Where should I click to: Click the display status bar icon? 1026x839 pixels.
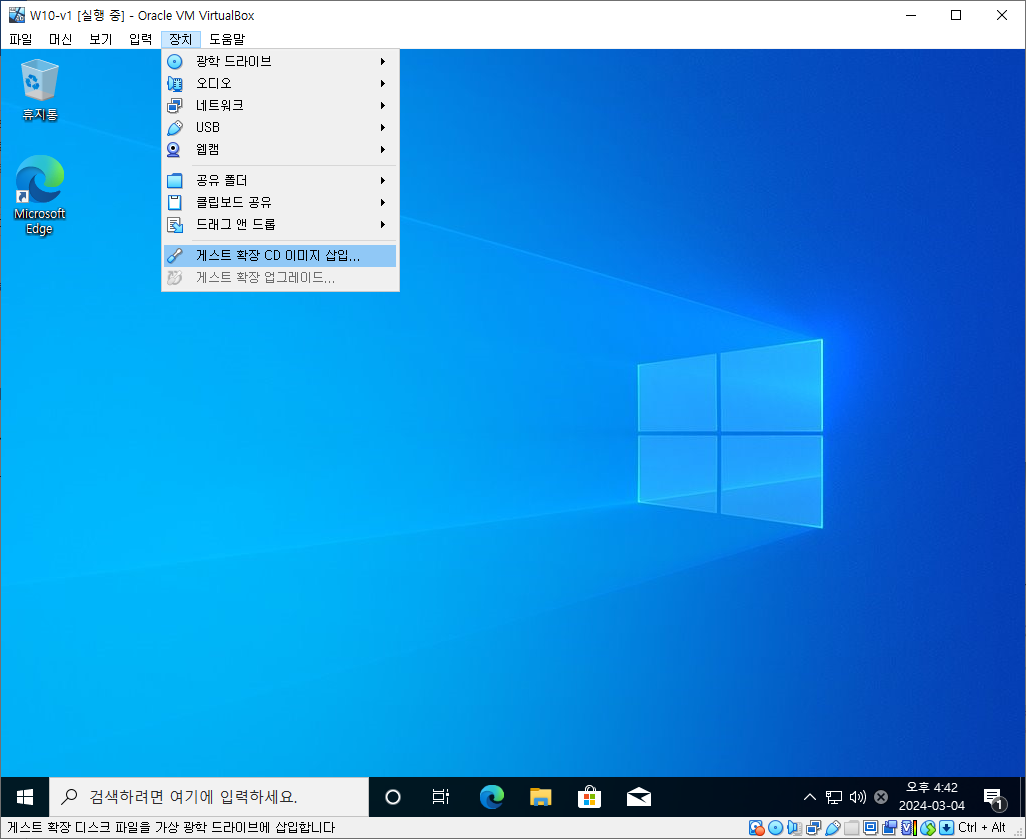point(870,827)
